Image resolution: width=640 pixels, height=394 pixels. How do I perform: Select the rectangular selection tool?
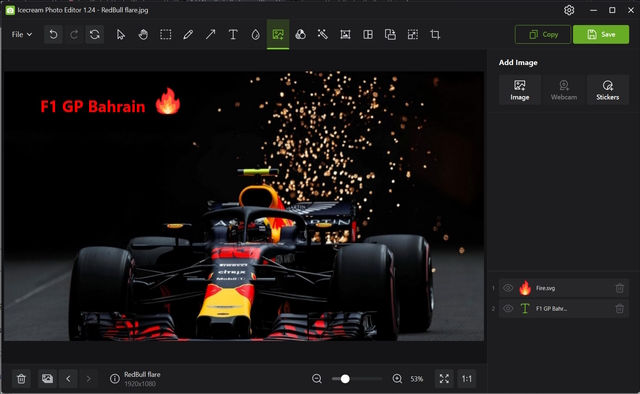[166, 35]
